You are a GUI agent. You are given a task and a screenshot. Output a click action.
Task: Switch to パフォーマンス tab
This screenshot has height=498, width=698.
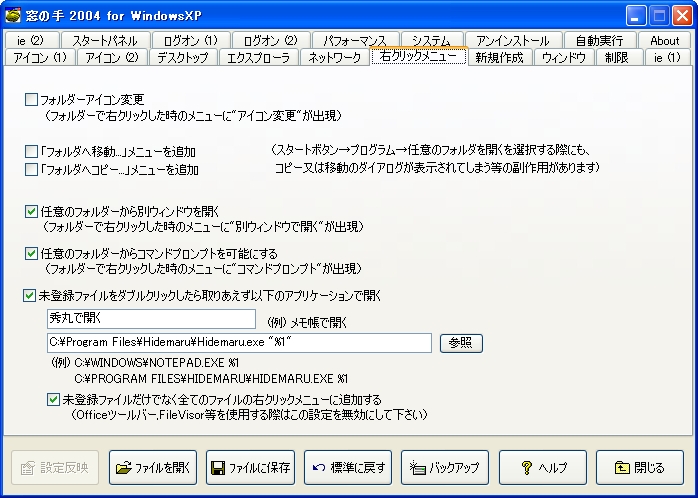[x=355, y=40]
